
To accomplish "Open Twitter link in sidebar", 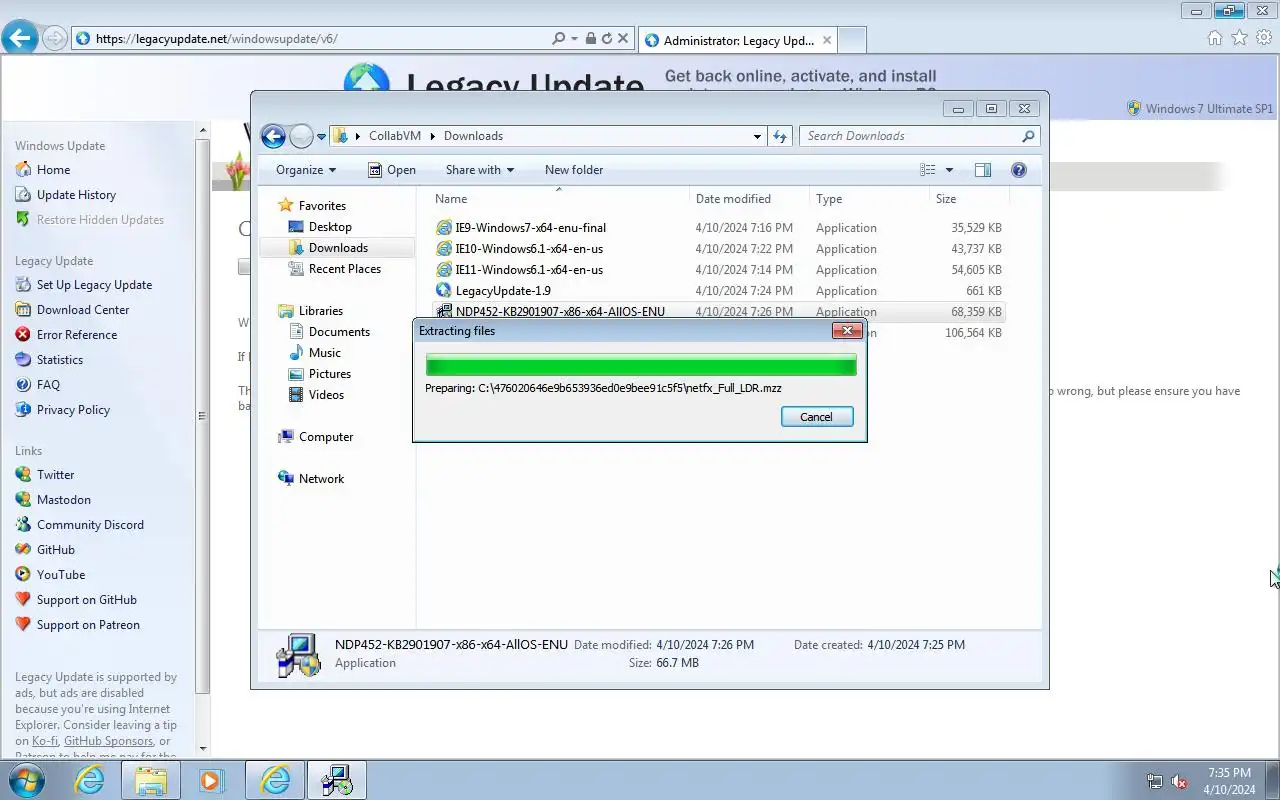I will (55, 475).
